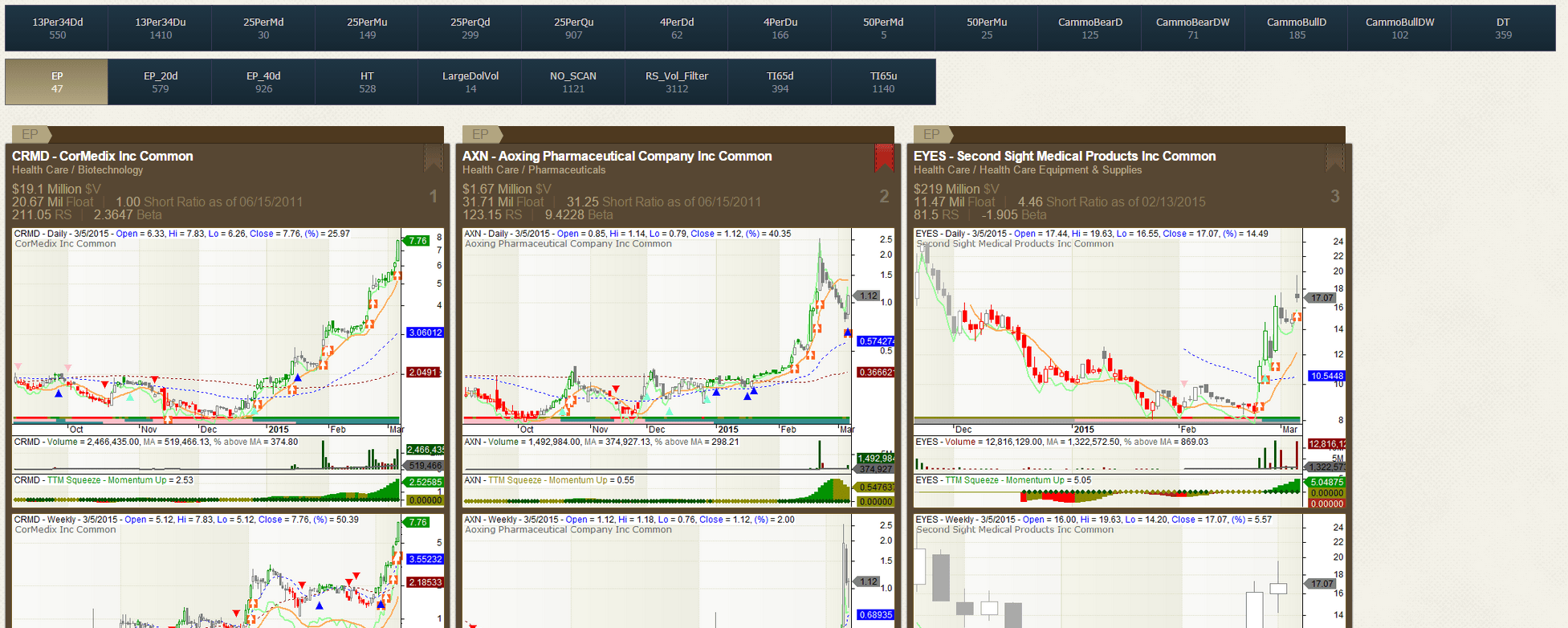Open the LargeDolVol scan tab
This screenshot has height=628, width=1568.
coord(470,82)
